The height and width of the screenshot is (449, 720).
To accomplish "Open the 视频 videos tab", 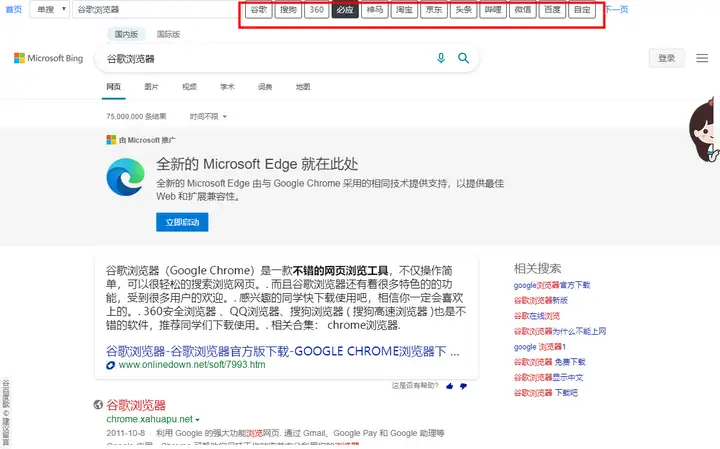I will (x=189, y=87).
